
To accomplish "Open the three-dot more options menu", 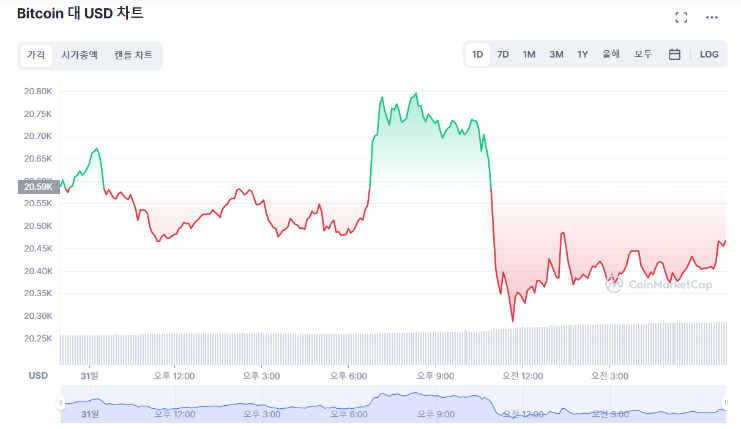I will (x=712, y=17).
